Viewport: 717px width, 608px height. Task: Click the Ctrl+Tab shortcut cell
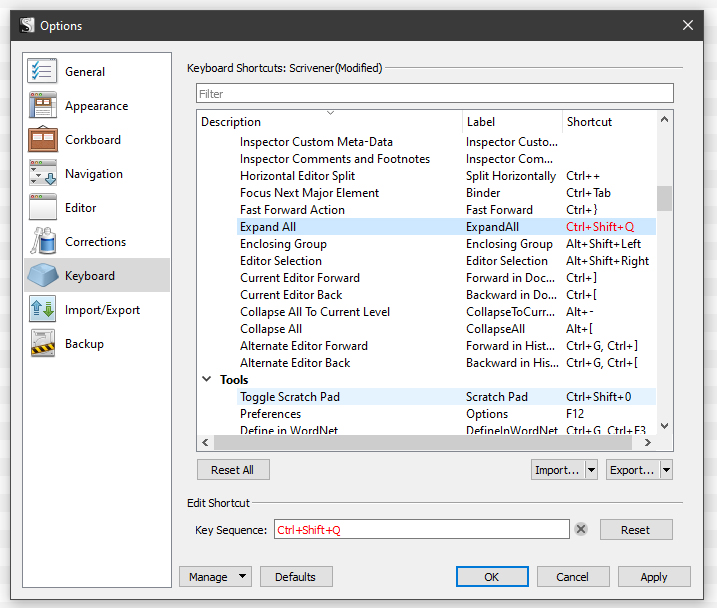click(x=588, y=193)
